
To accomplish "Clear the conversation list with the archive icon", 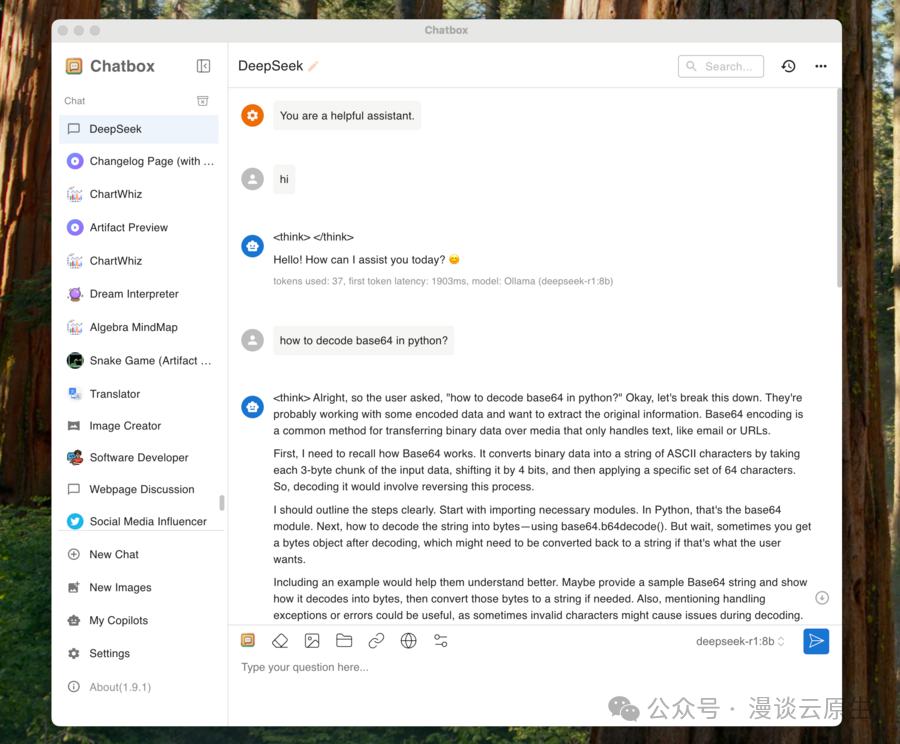I will (x=203, y=101).
